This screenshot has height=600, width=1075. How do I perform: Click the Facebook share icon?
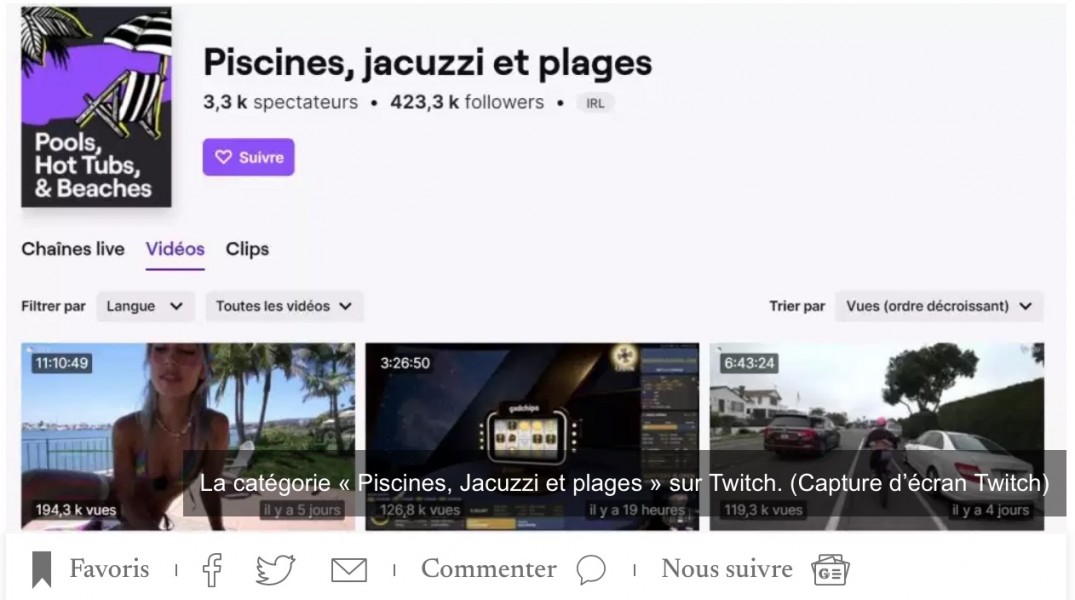coord(212,570)
